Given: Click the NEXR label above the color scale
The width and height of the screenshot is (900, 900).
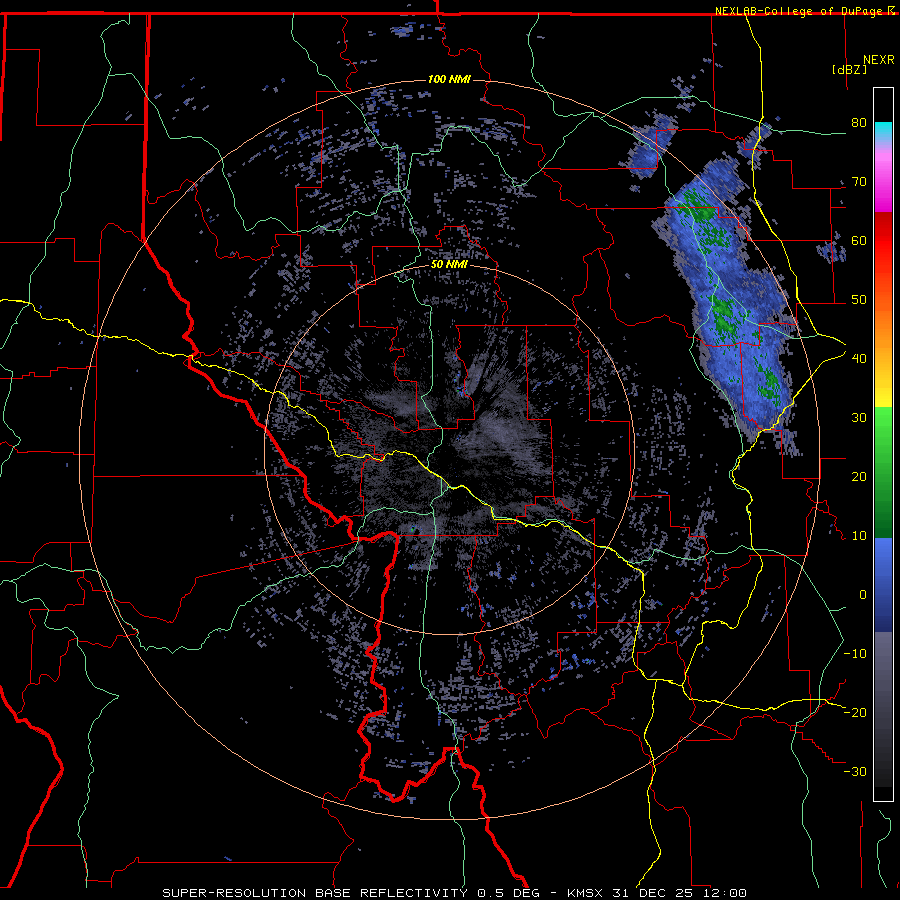Looking at the screenshot, I should (879, 60).
